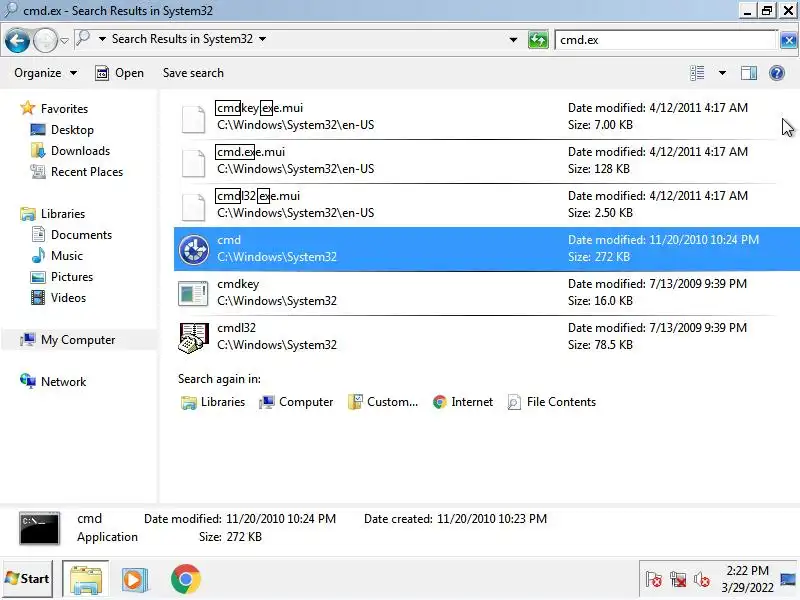This screenshot has width=800, height=600.
Task: Select the cmdkey.exe.mui file name
Action: (x=259, y=108)
